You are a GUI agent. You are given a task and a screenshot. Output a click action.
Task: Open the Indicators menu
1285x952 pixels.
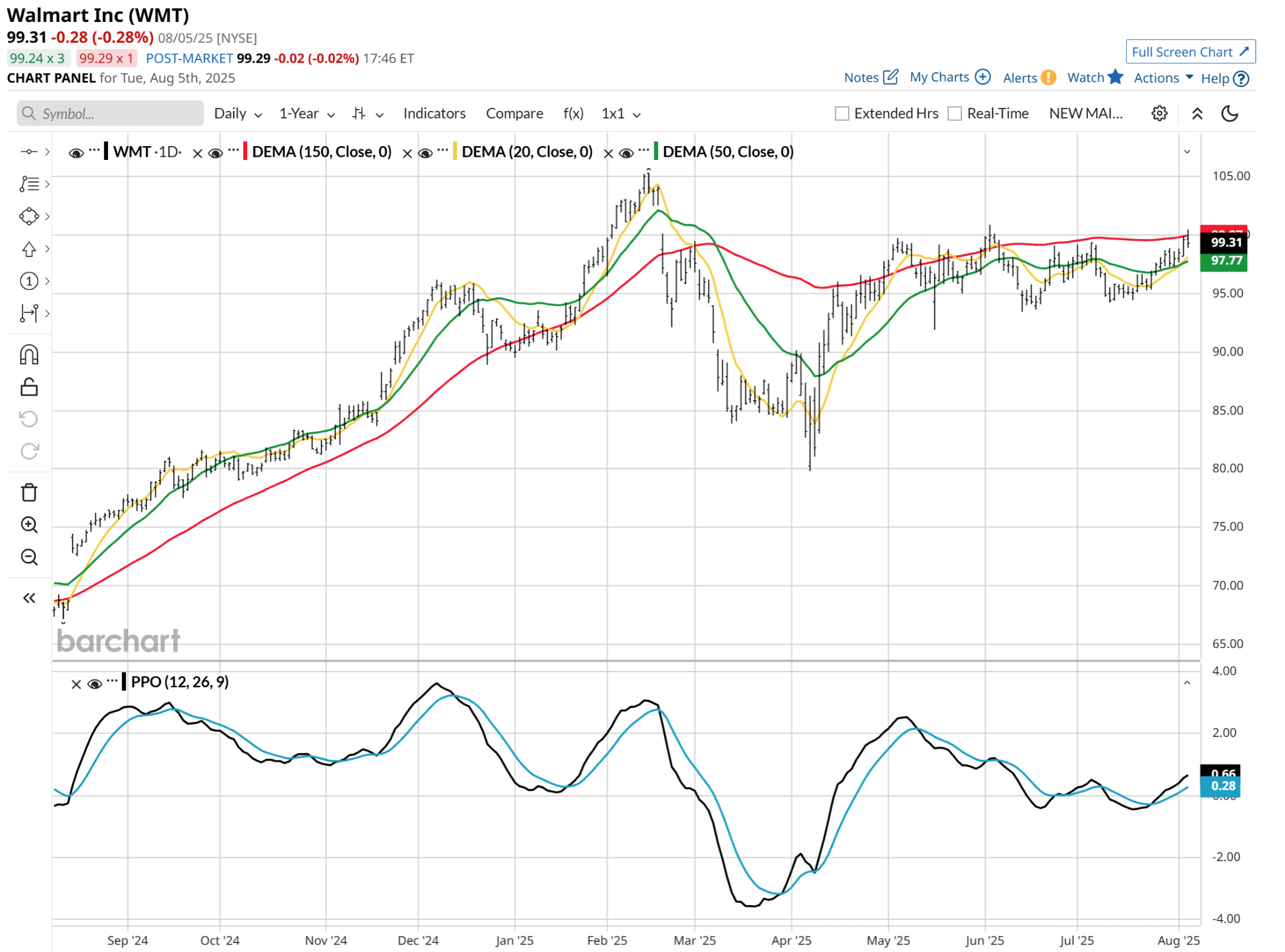(434, 114)
